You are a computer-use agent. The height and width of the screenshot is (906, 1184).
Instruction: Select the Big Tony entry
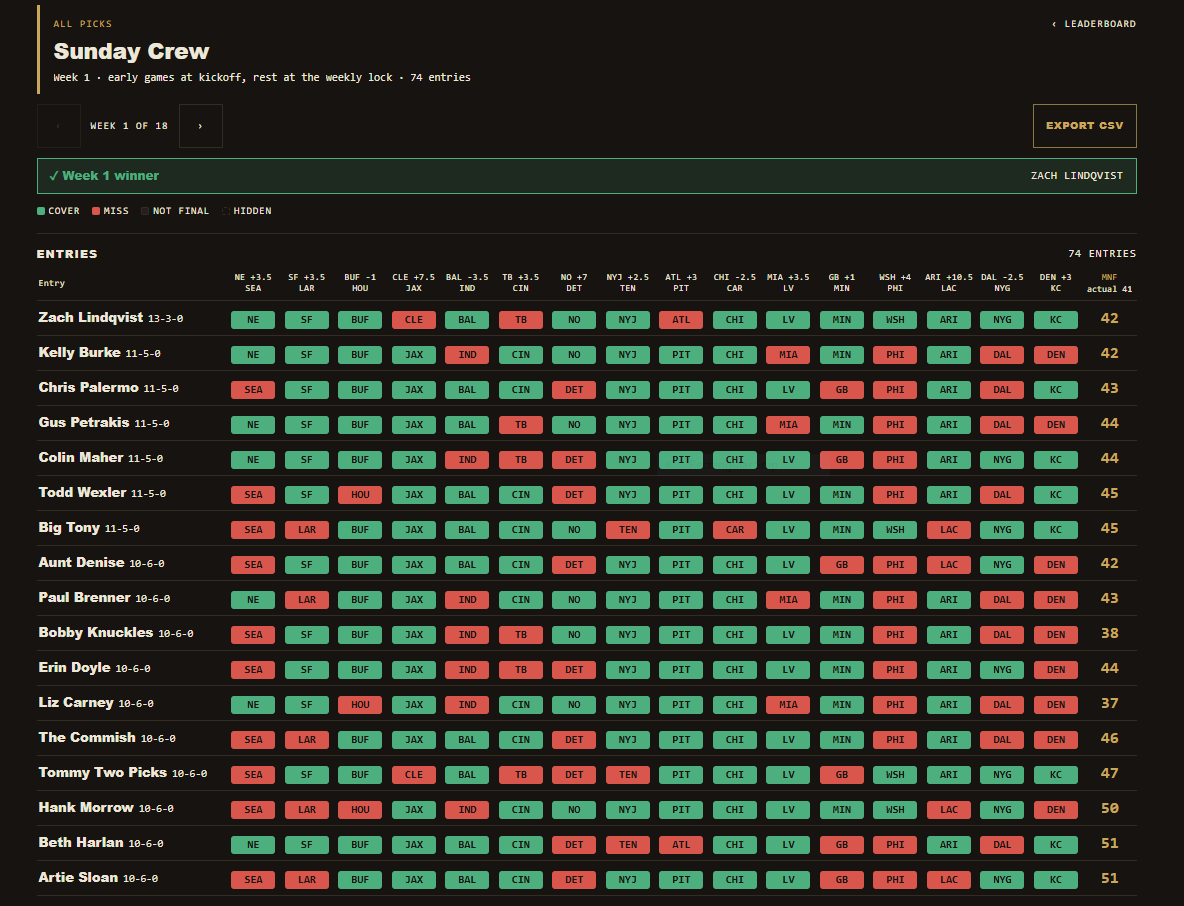(x=69, y=528)
